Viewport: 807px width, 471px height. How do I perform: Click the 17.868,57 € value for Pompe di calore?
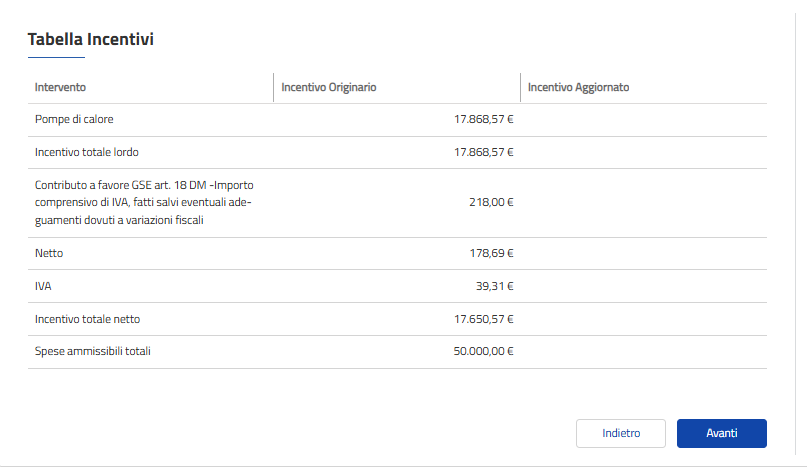[484, 119]
